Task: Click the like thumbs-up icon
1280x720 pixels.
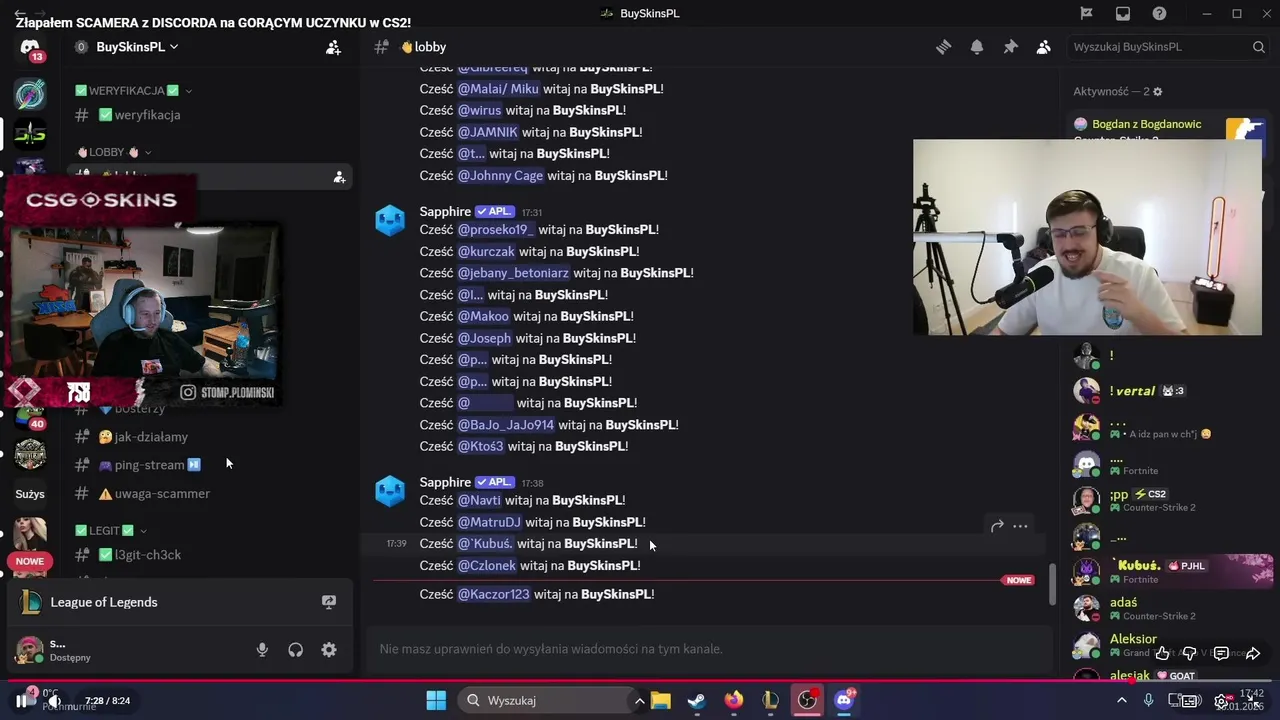Action: [1162, 654]
